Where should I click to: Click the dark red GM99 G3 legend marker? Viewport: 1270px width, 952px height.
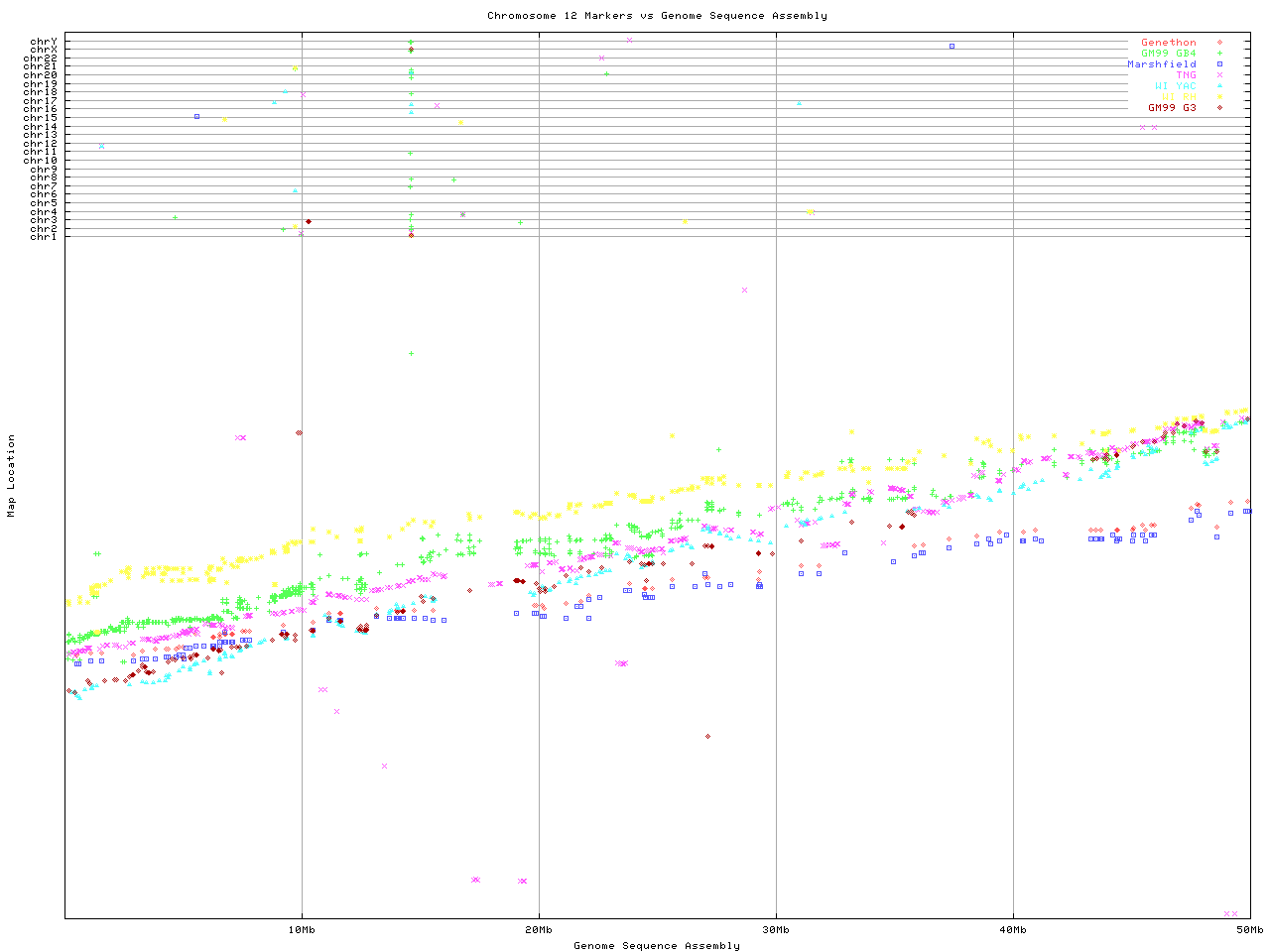coord(1219,108)
